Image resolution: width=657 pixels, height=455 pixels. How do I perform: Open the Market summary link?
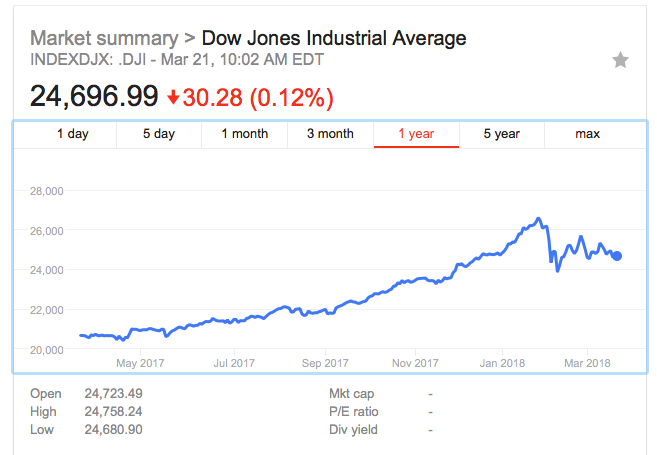click(x=104, y=39)
